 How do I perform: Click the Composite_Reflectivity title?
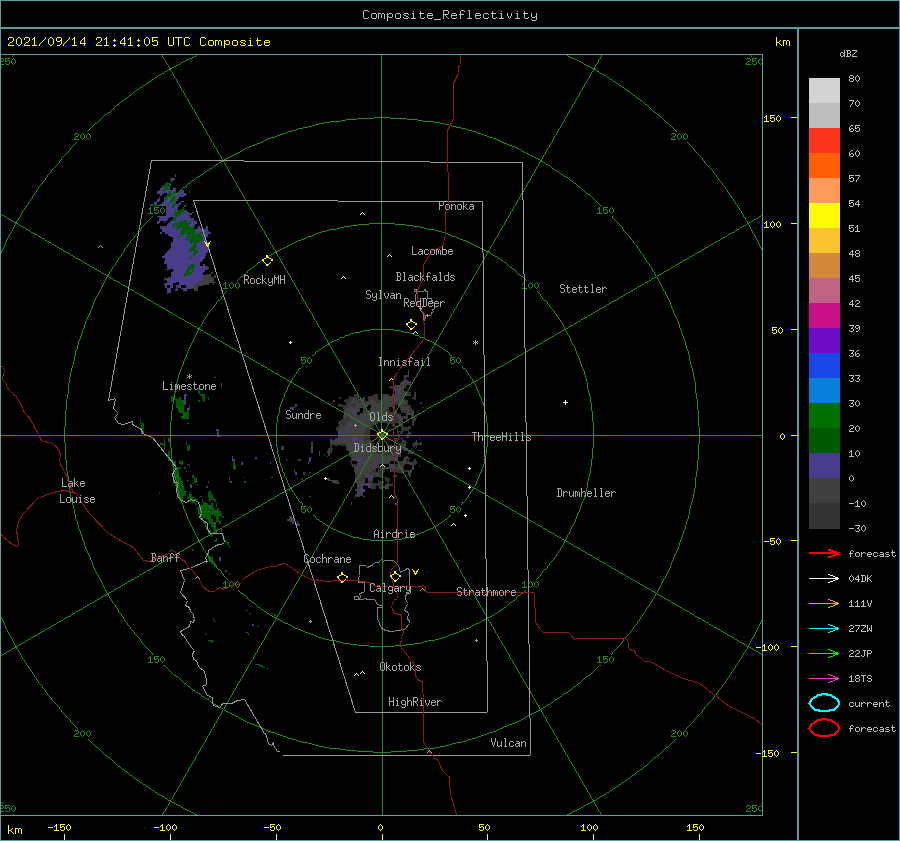point(450,15)
